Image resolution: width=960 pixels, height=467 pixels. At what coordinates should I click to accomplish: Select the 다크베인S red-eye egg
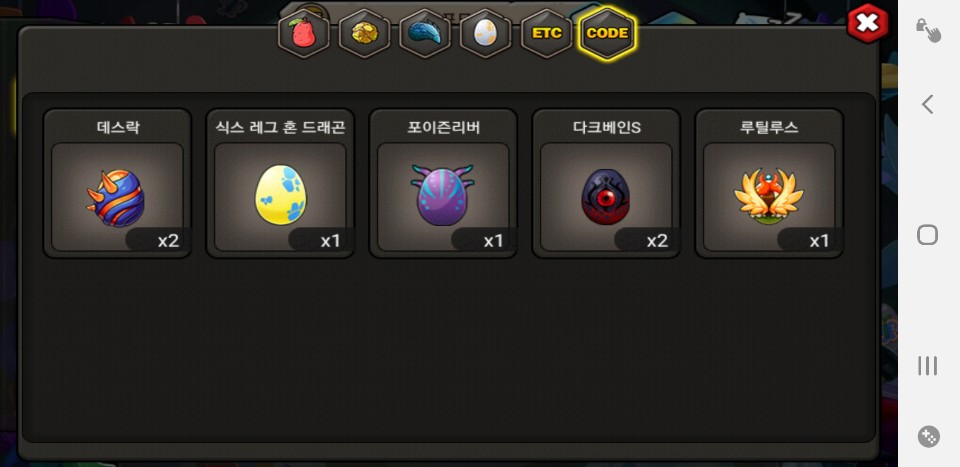tap(606, 197)
